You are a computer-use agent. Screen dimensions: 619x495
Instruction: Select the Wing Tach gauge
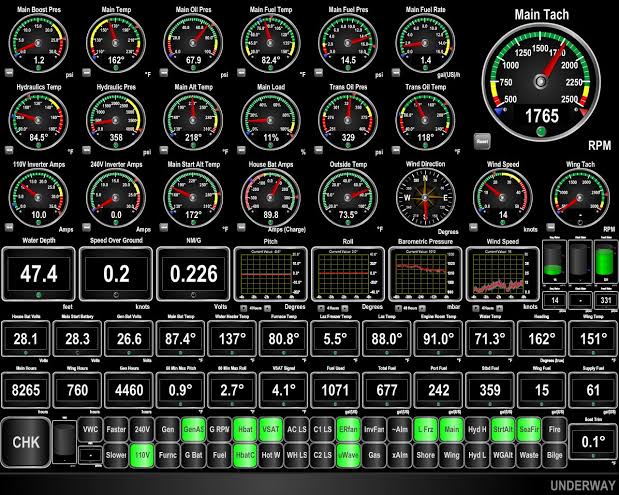coord(580,198)
